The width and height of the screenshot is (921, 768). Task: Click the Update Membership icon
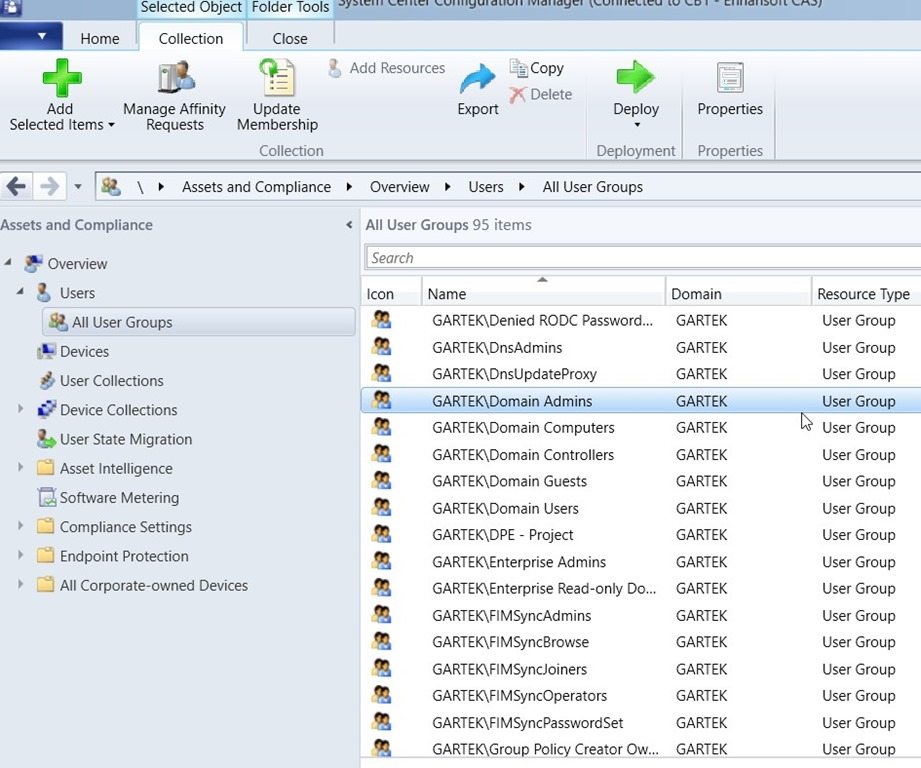(x=277, y=78)
